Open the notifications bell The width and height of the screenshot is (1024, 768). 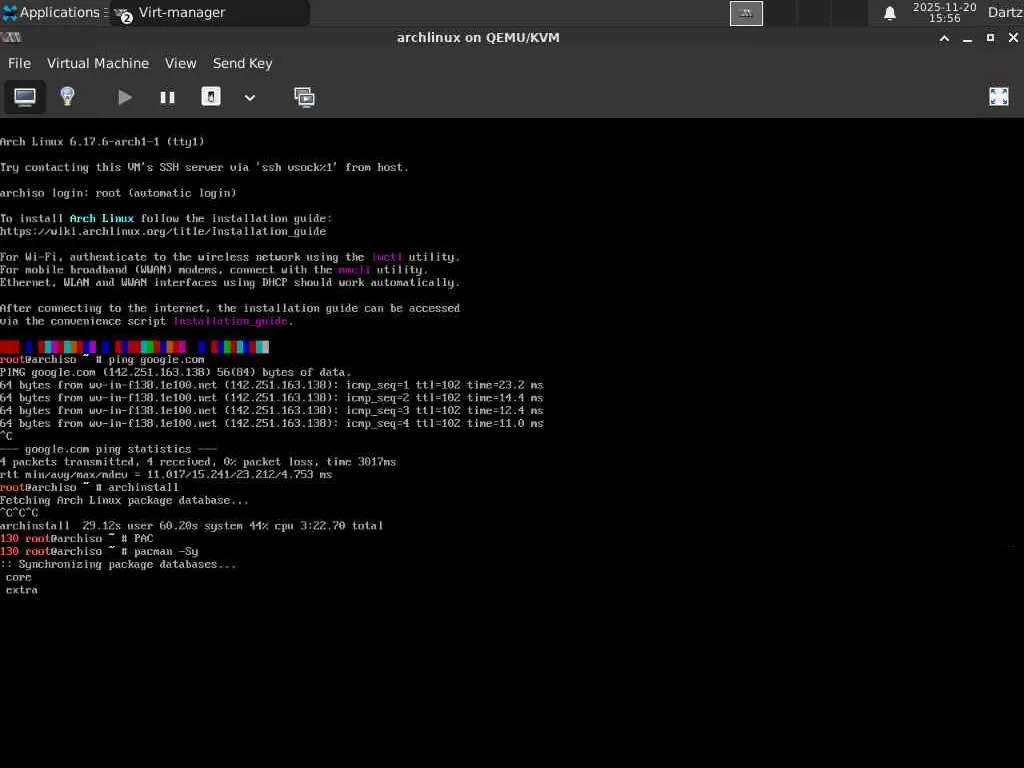click(x=889, y=13)
